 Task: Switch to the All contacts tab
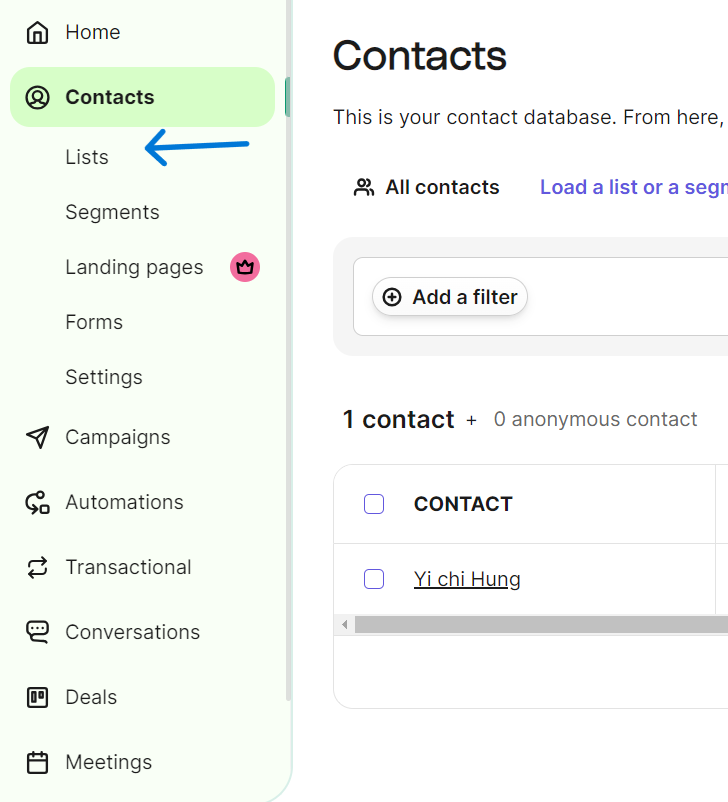427,187
